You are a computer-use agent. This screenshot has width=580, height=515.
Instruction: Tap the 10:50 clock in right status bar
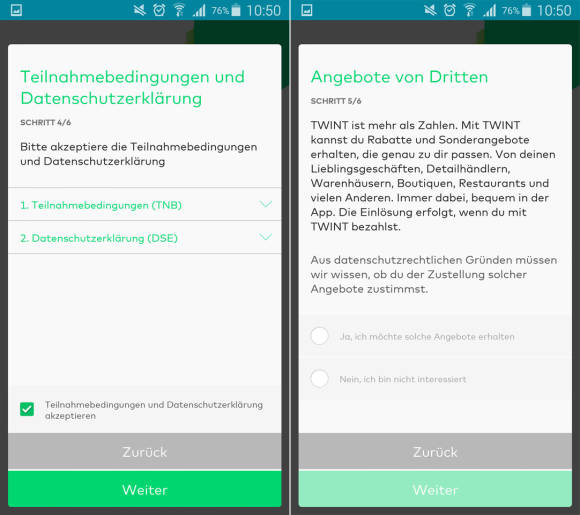(x=554, y=10)
